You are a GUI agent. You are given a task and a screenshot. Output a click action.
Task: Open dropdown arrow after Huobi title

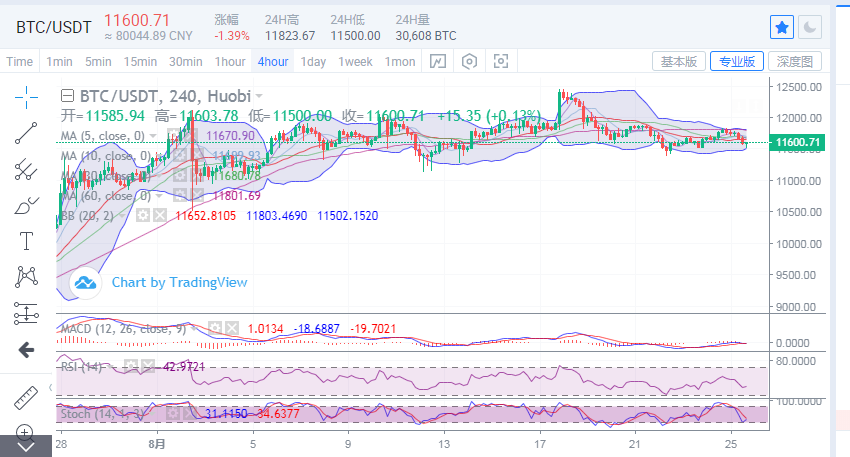pos(259,96)
